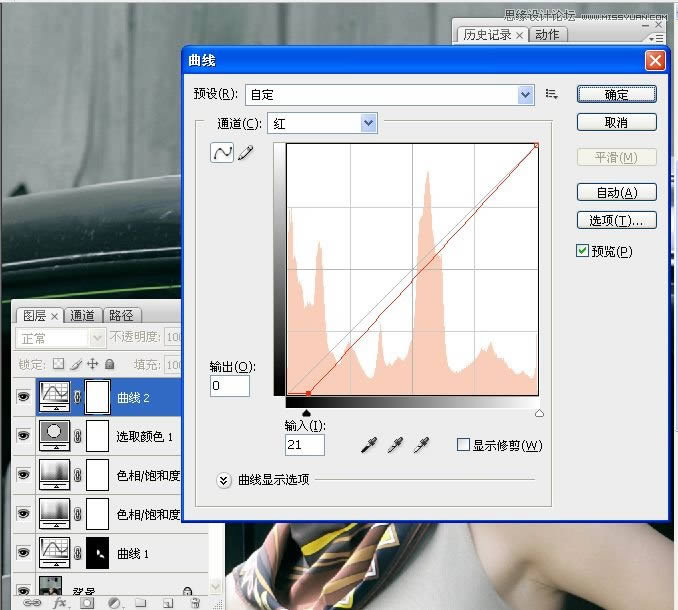This screenshot has width=678, height=610.
Task: Click the 输入 input value field
Action: coord(304,445)
